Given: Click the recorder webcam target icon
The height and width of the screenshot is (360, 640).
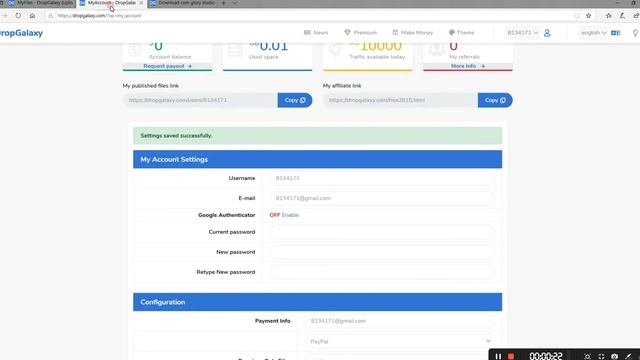Looking at the screenshot, I should point(587,356).
